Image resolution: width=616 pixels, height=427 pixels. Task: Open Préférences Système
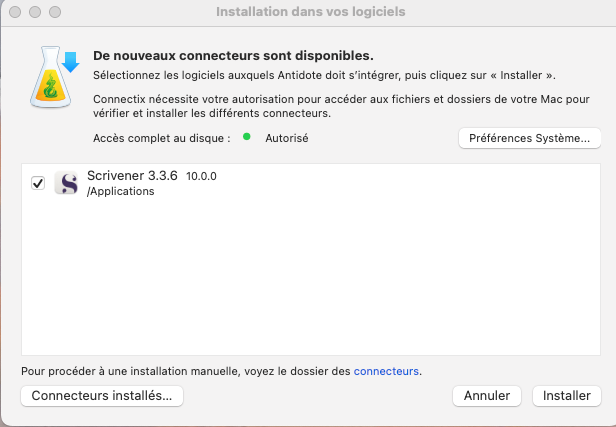click(x=529, y=138)
